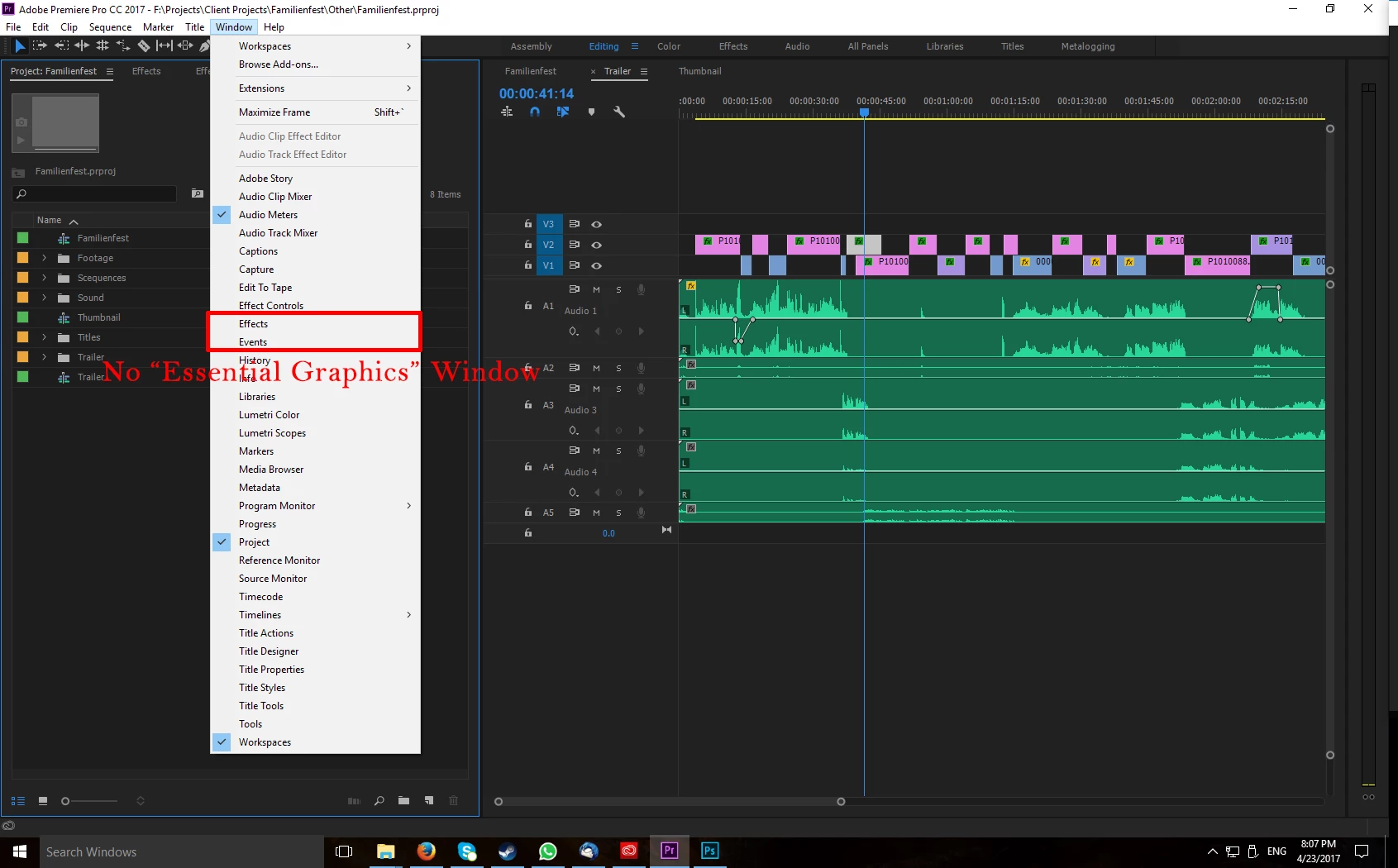The image size is (1398, 868).
Task: Solo audio track A4
Action: pyautogui.click(x=618, y=451)
